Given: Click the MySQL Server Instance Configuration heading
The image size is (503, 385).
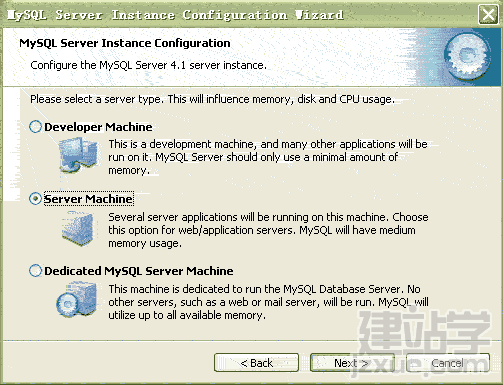Looking at the screenshot, I should click(x=125, y=43).
